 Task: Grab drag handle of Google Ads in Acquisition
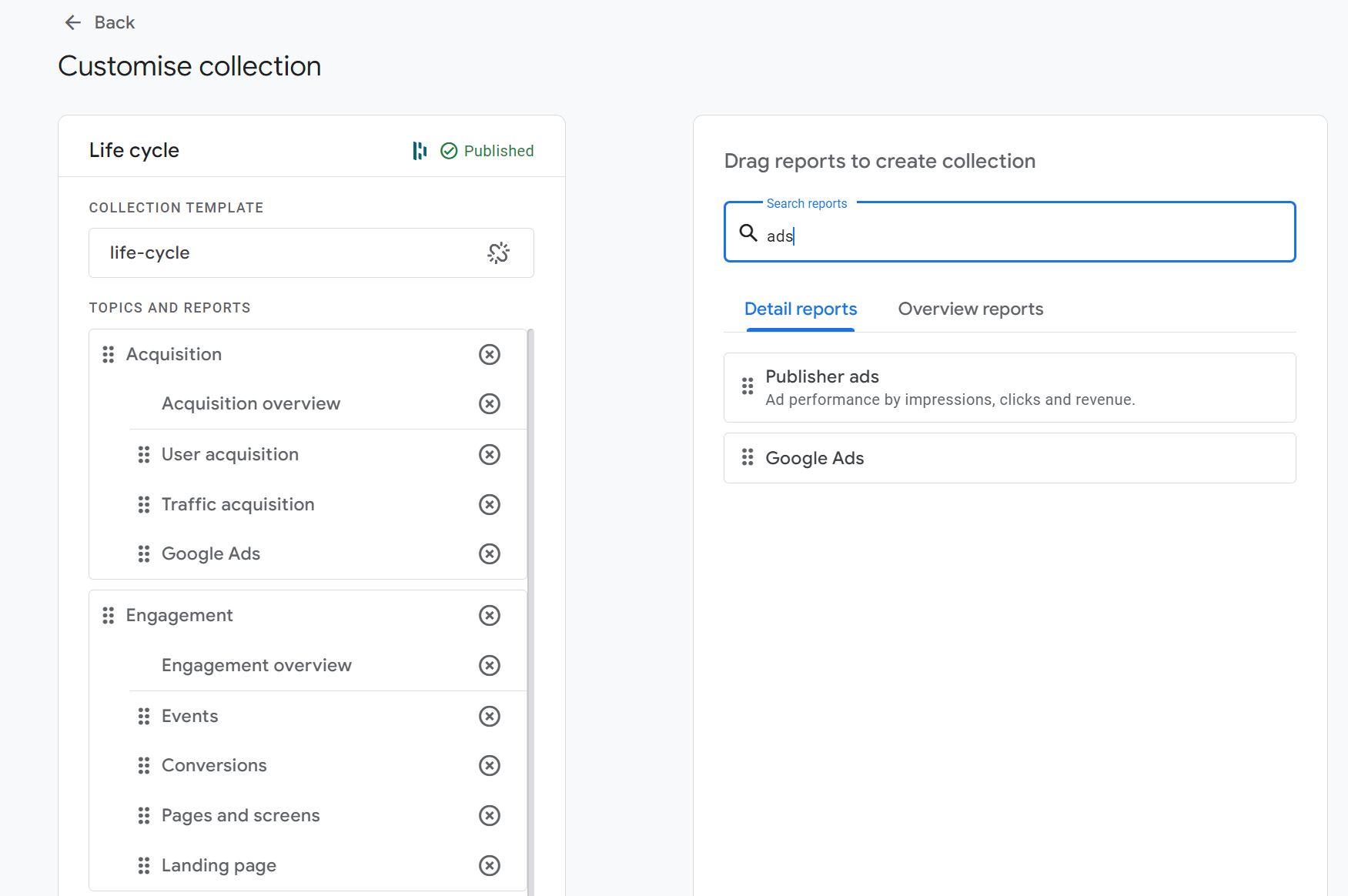pos(144,553)
